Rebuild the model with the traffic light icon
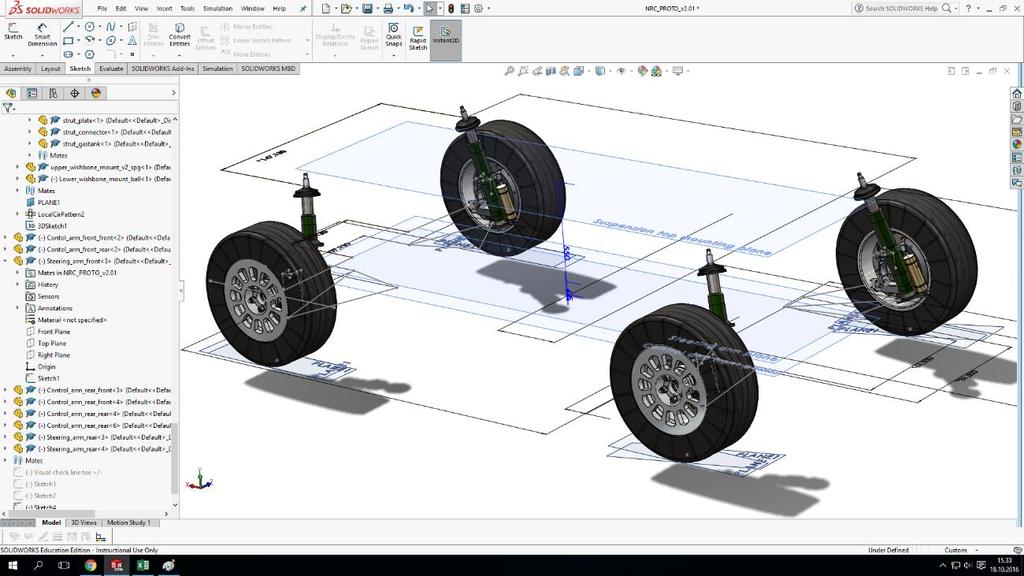This screenshot has height=576, width=1024. click(451, 8)
